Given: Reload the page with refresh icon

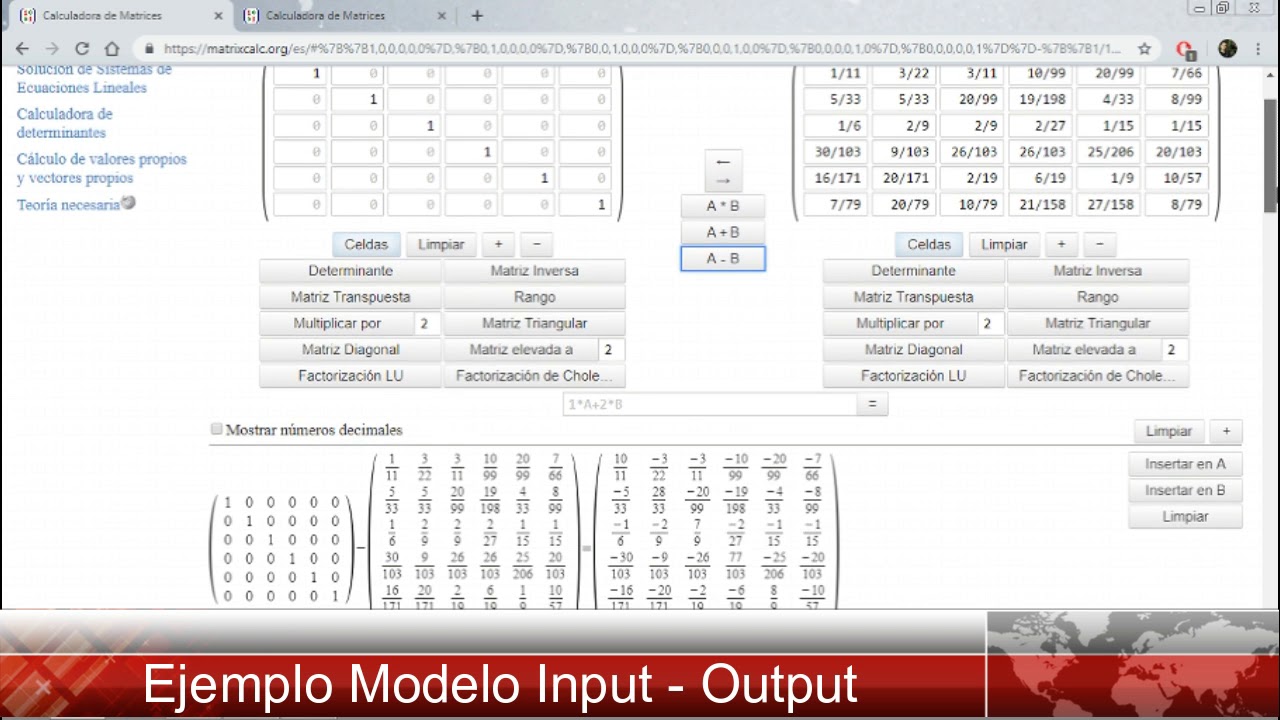Looking at the screenshot, I should click(82, 48).
